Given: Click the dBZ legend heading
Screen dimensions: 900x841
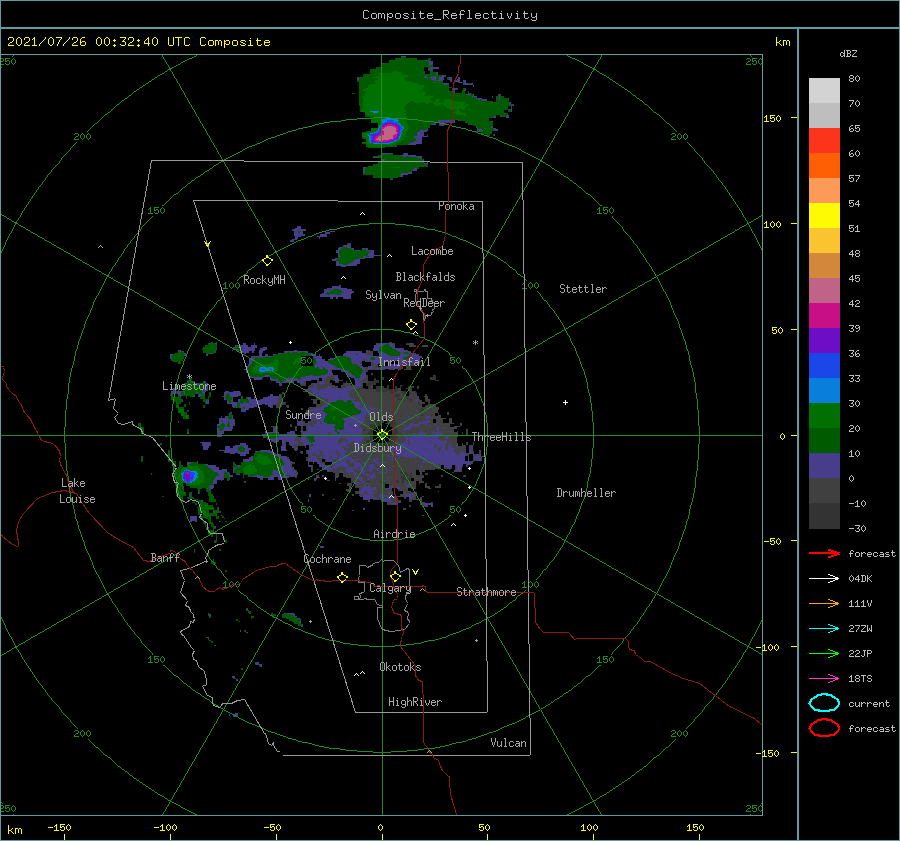Looking at the screenshot, I should coord(848,53).
